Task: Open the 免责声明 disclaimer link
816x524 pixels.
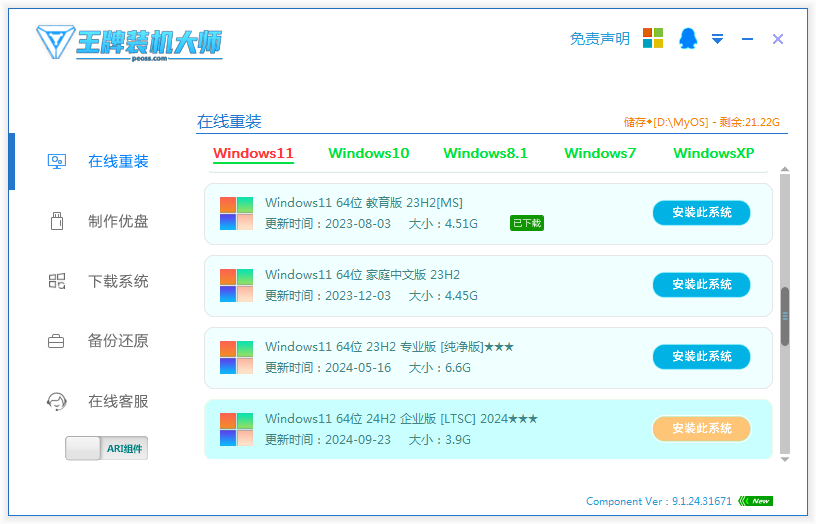Action: 600,39
